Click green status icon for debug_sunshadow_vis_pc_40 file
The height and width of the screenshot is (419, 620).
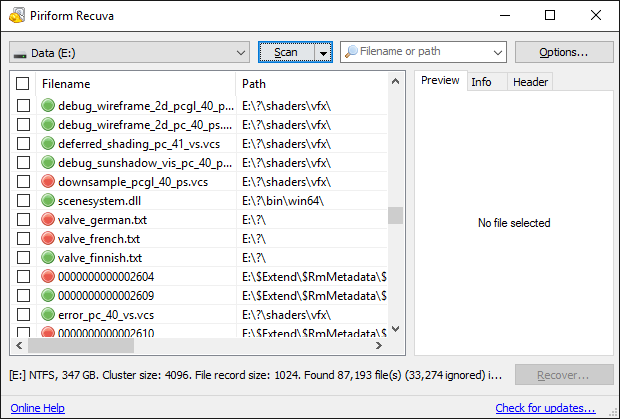point(48,162)
